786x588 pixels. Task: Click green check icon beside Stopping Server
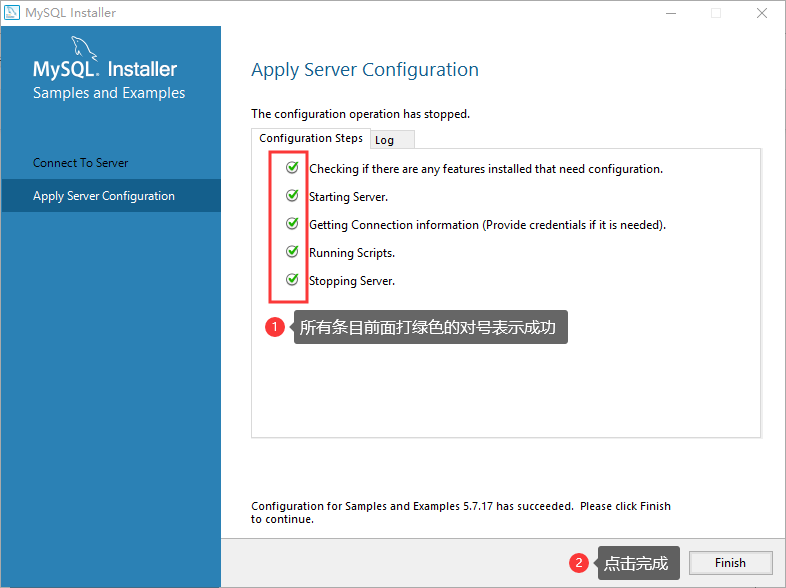[292, 280]
